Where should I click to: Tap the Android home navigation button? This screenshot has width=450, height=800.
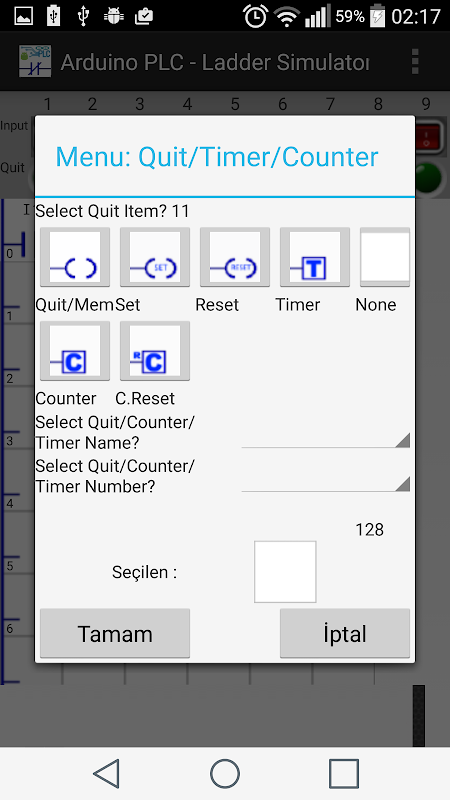point(225,773)
